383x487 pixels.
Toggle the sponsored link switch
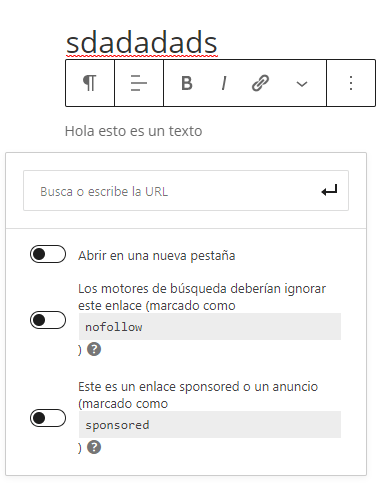(48, 418)
